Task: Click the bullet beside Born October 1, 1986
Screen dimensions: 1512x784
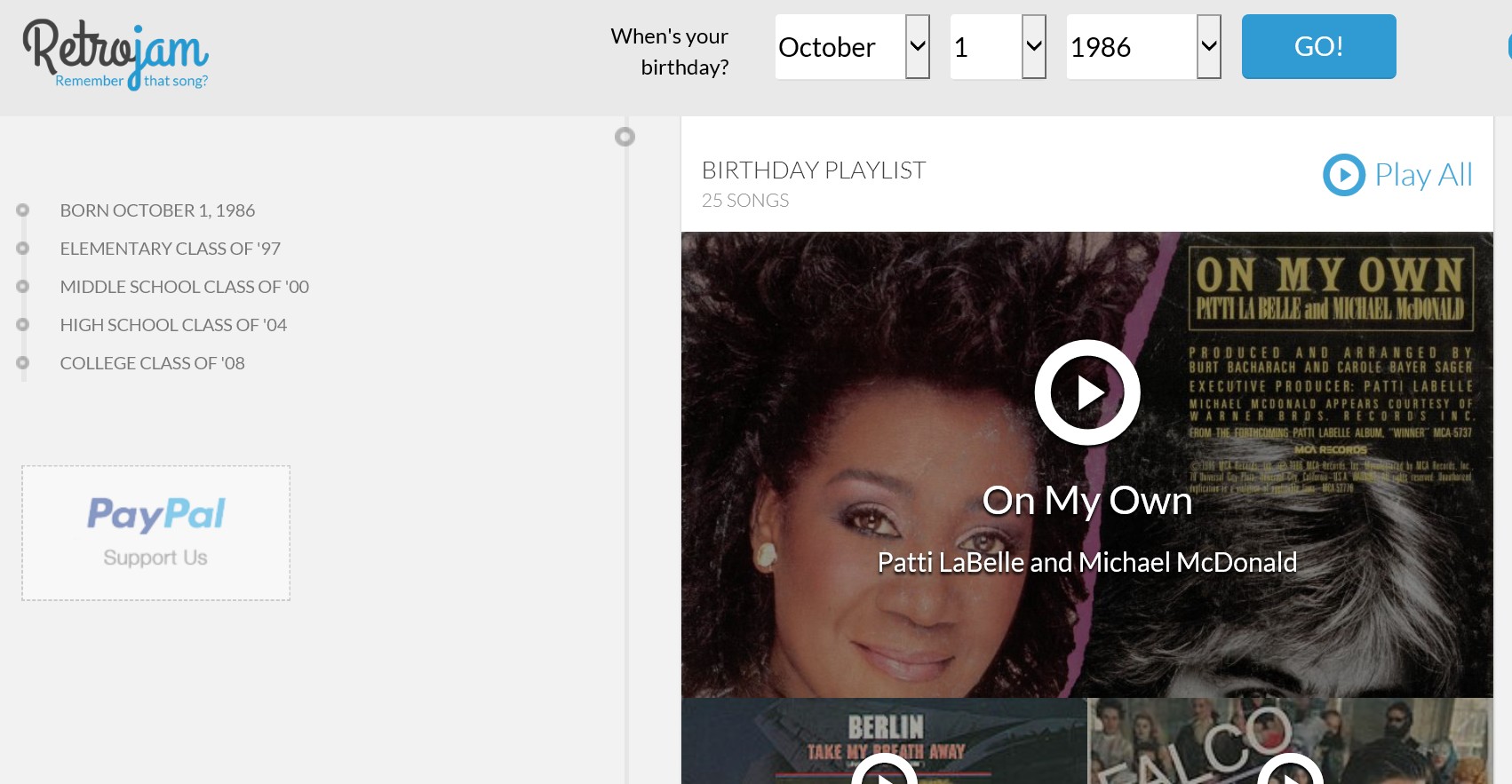Action: pyautogui.click(x=23, y=210)
